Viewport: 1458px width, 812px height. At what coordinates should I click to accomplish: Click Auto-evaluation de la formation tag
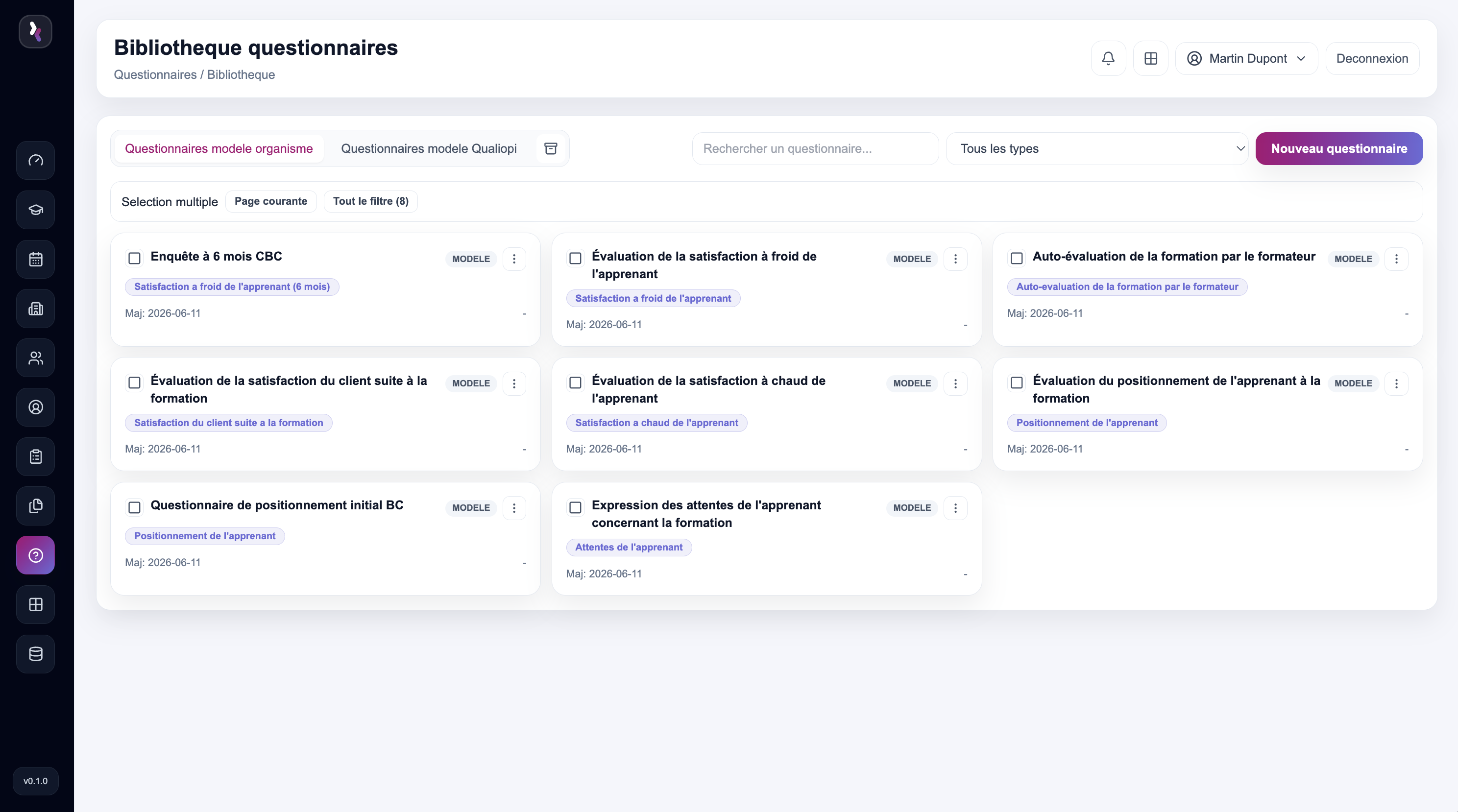pyautogui.click(x=1127, y=287)
